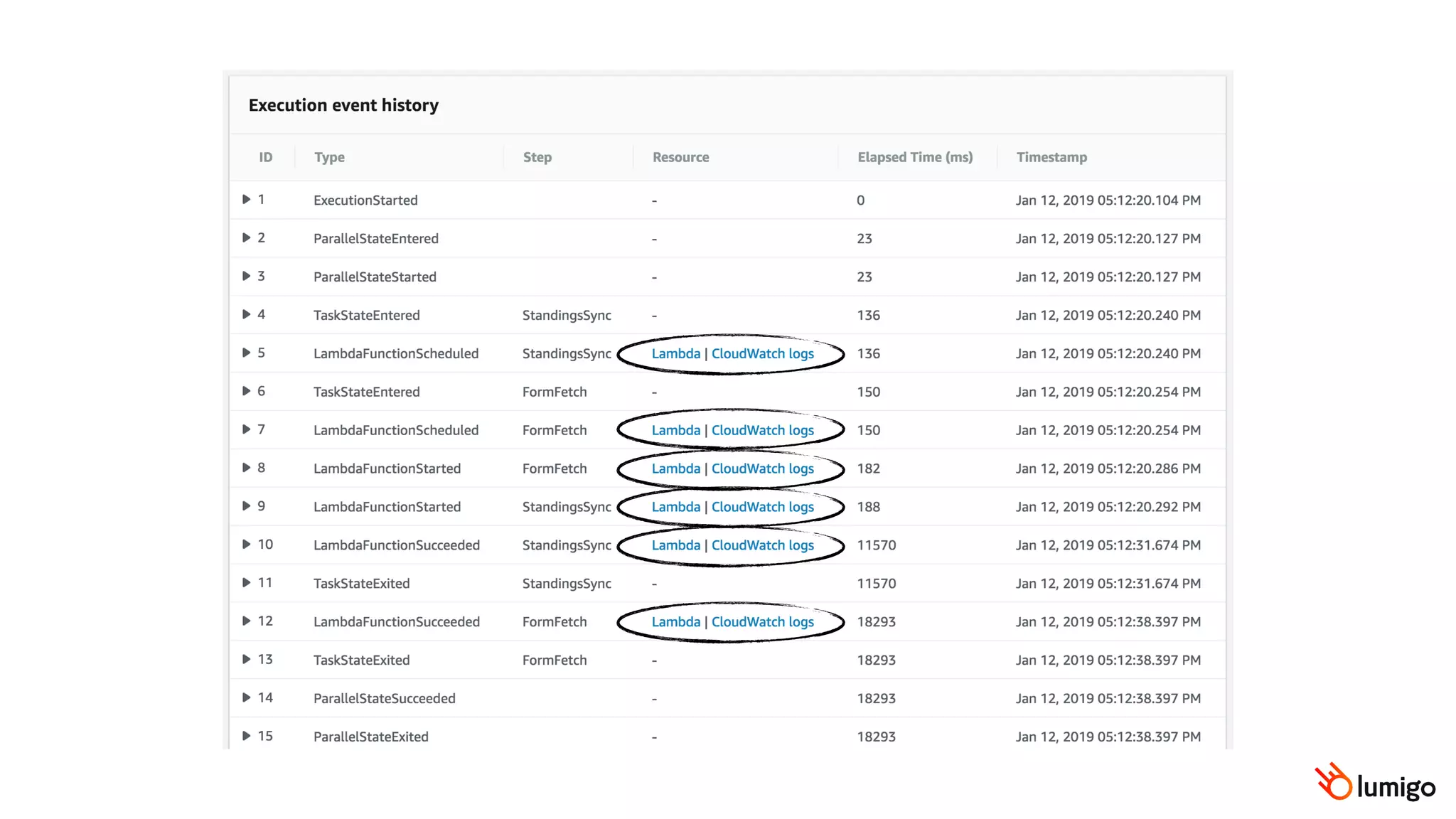1456x819 pixels.
Task: Expand event 4 TaskStateEntered StandingsSync
Action: [x=246, y=314]
